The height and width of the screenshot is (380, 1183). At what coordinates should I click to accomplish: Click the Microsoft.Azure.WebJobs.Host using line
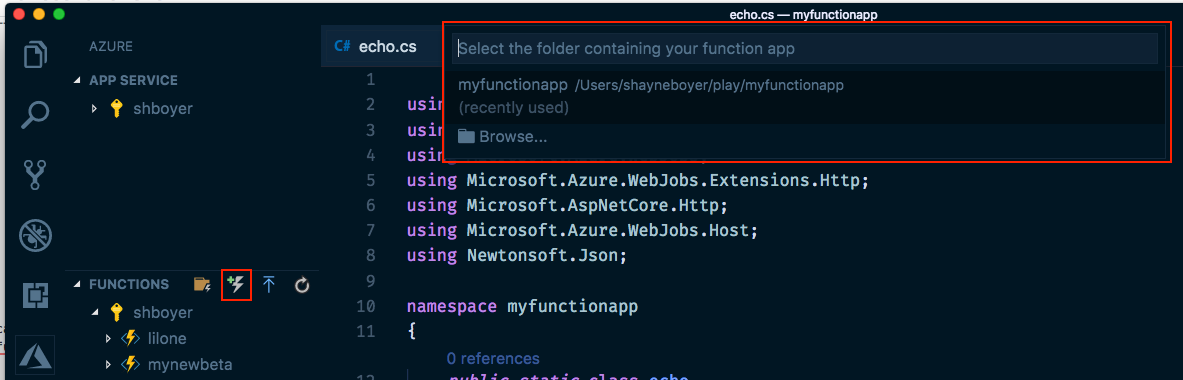582,230
